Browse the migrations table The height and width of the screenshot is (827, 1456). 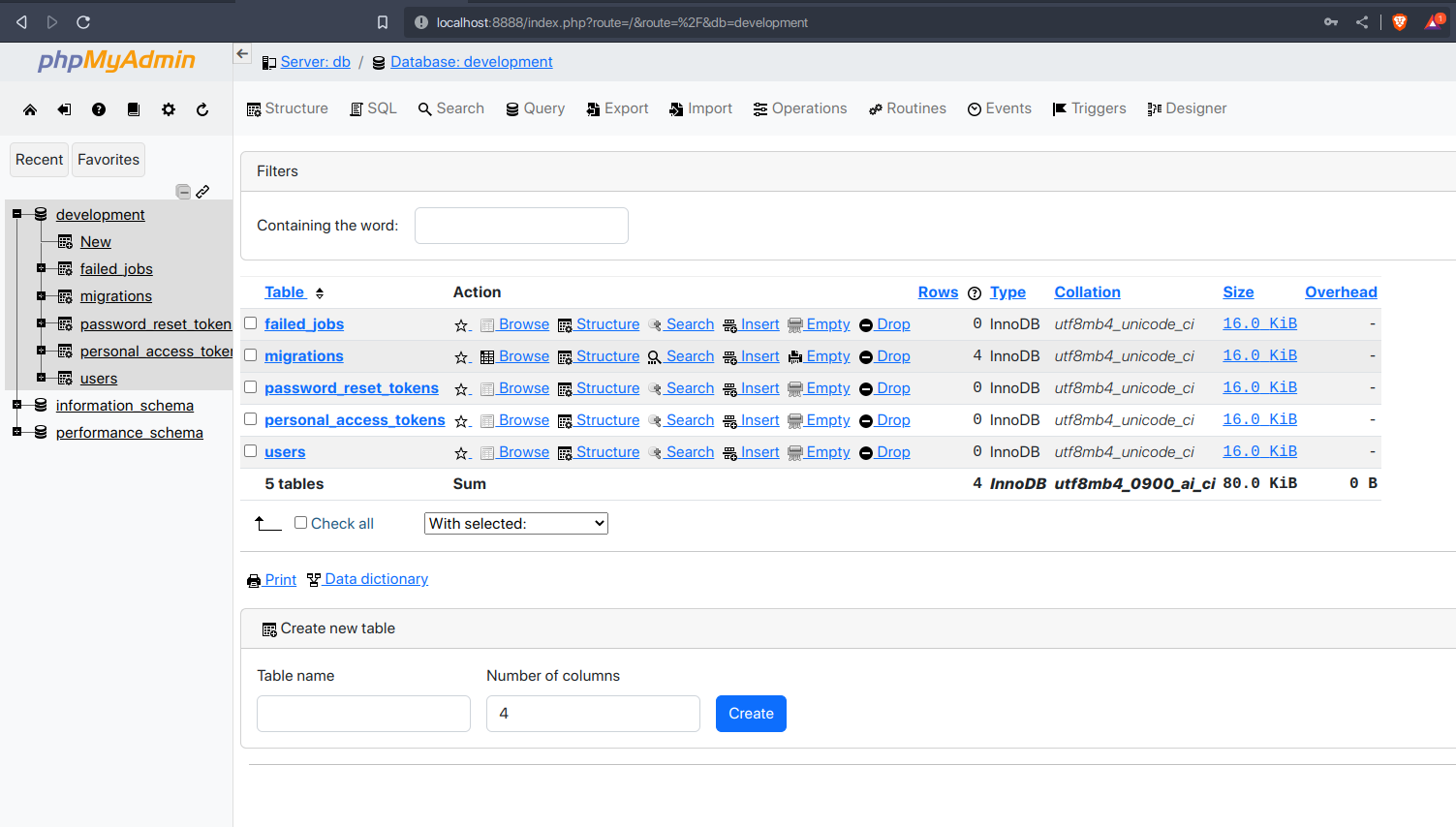tap(515, 356)
